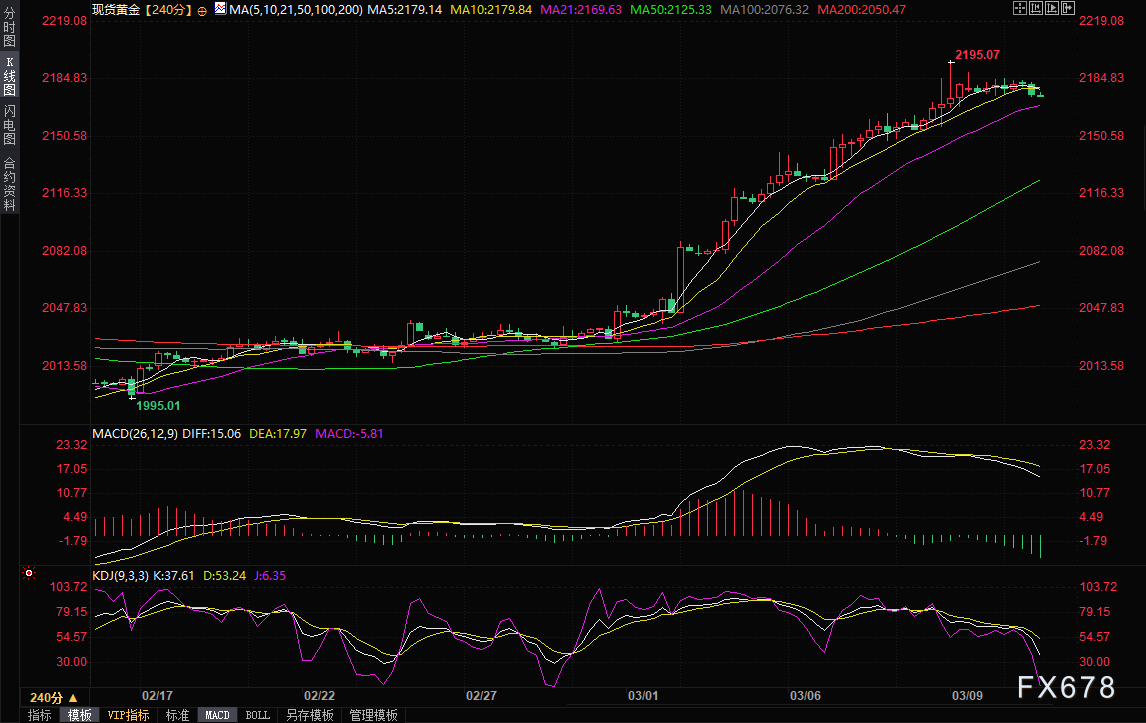Click the 02/27 date on time axis
Viewport: 1146px width, 723px height.
(482, 695)
